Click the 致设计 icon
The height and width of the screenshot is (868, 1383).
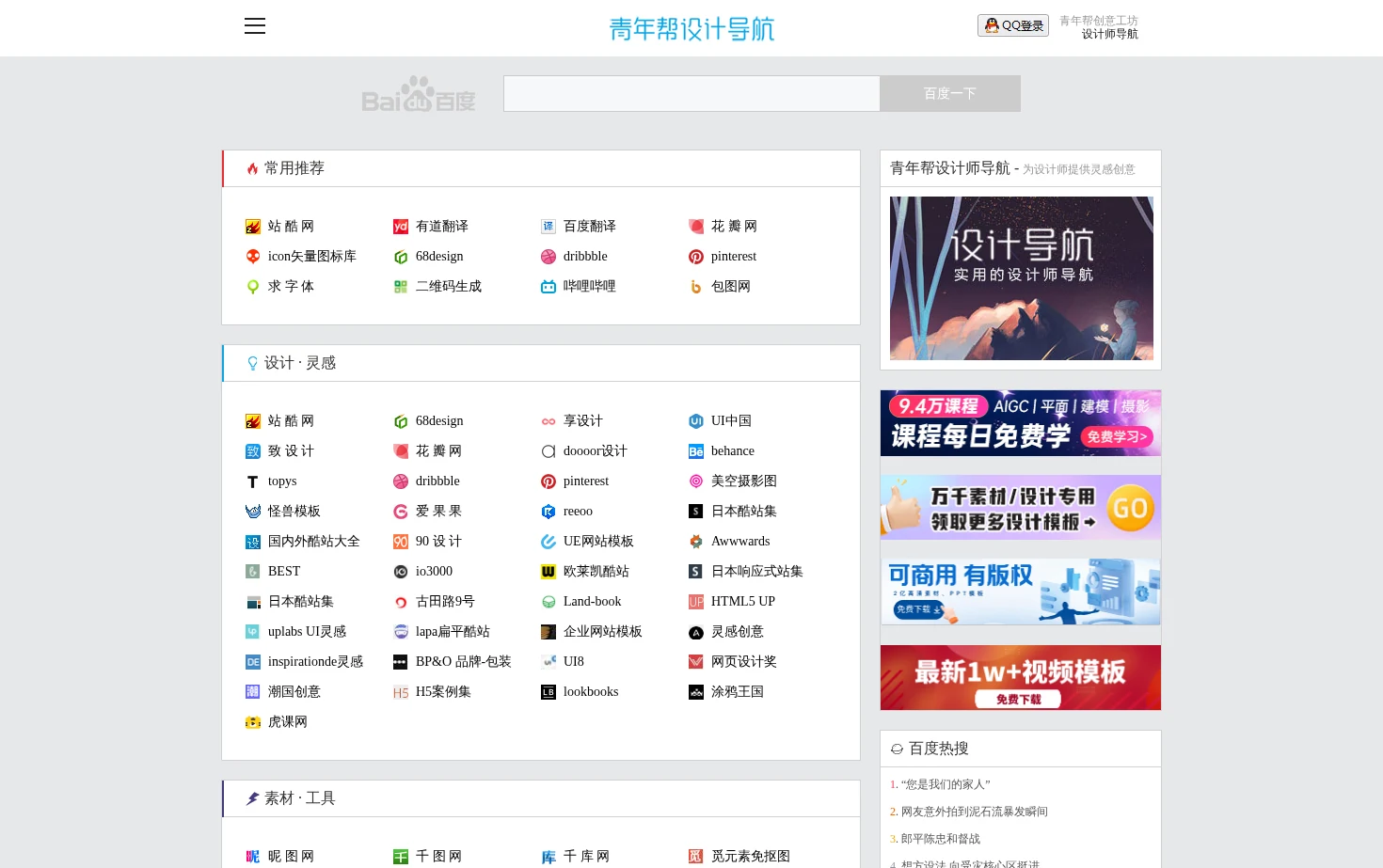tap(253, 451)
